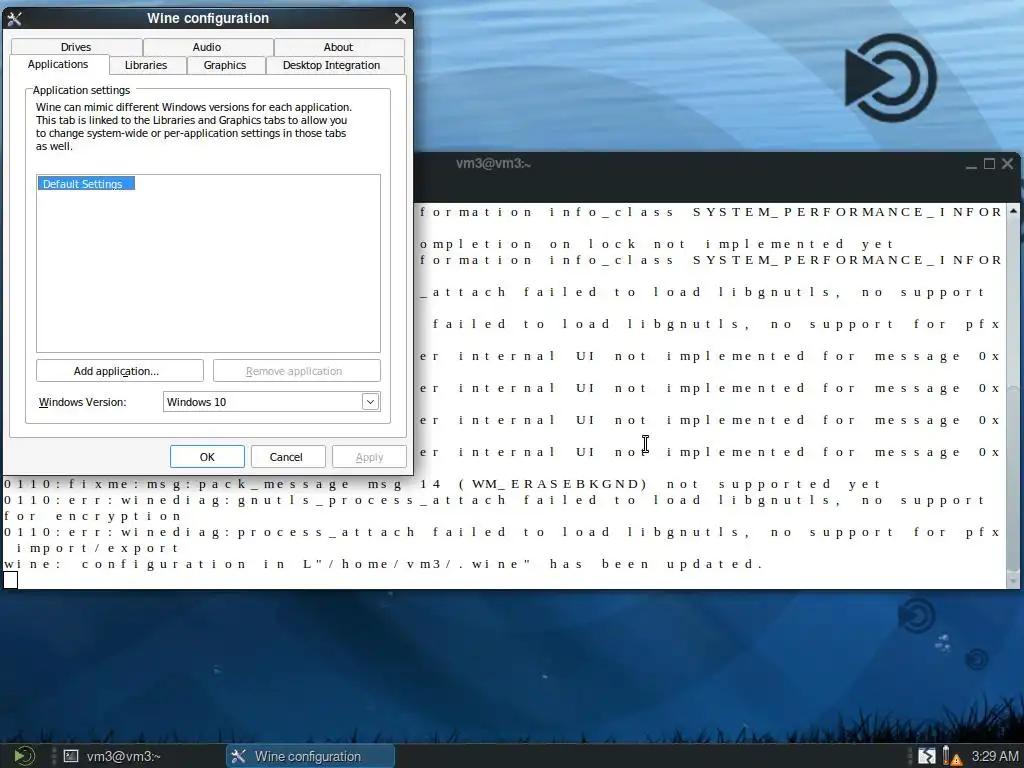
Task: Click the Add application button
Action: coord(120,371)
